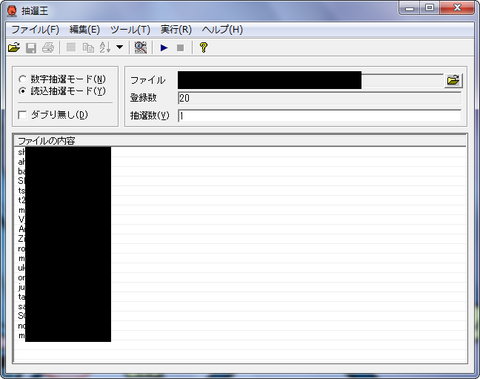Click the 登録数 field showing 20
The width and height of the screenshot is (480, 379).
319,98
